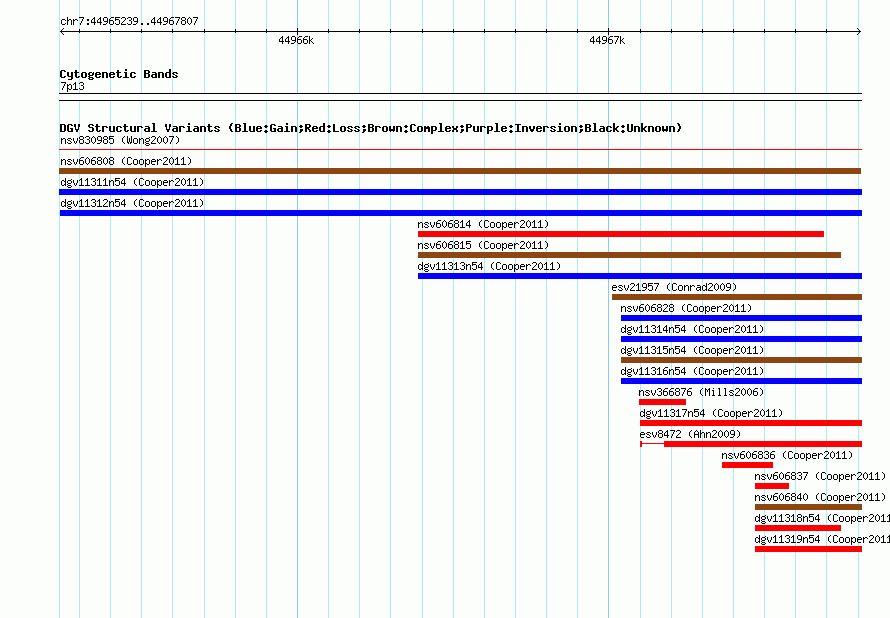Click the brown dgv11315n54 complex bar
The height and width of the screenshot is (618, 890).
741,360
